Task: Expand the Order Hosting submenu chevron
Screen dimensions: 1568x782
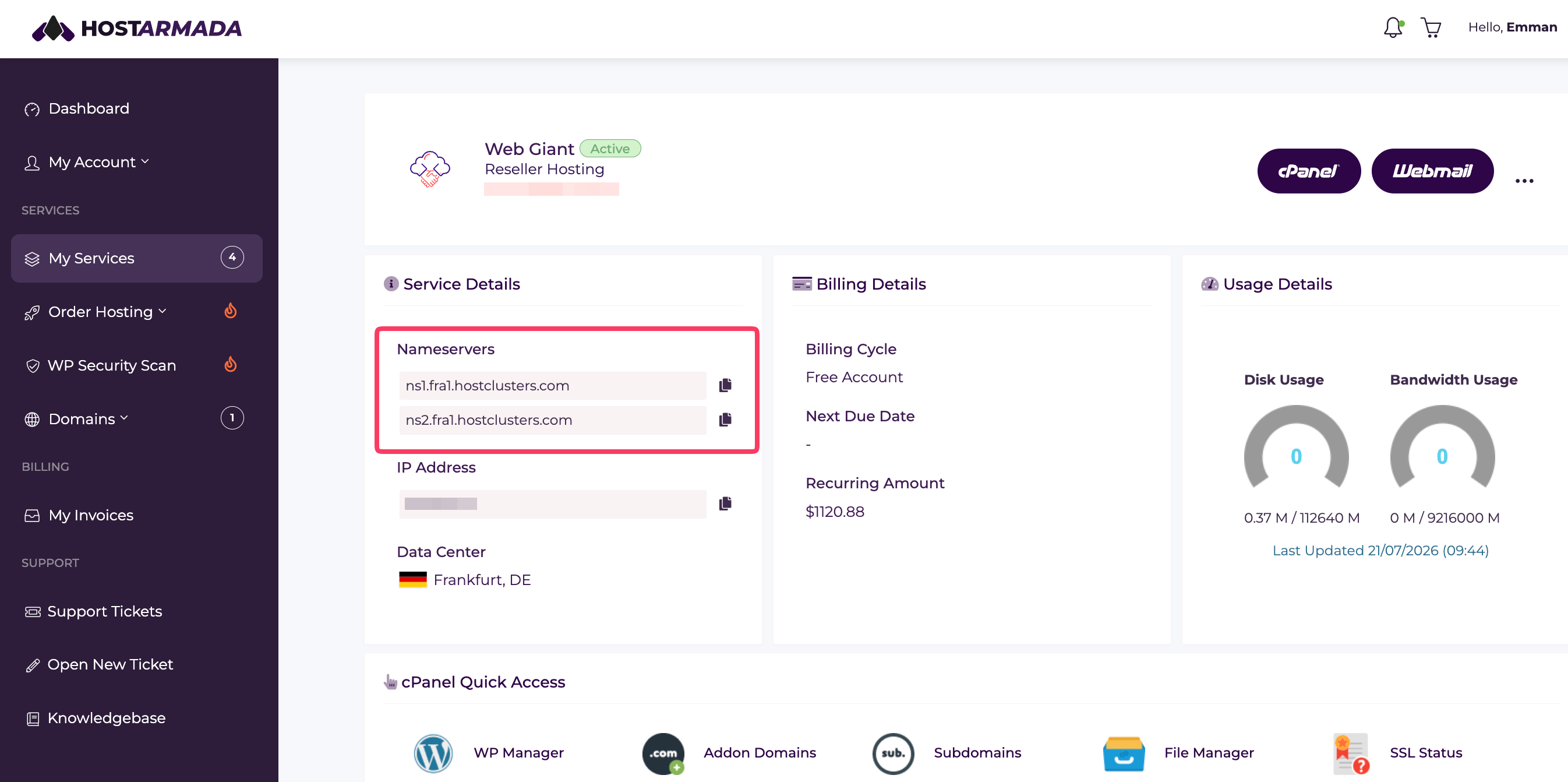Action: tap(162, 311)
